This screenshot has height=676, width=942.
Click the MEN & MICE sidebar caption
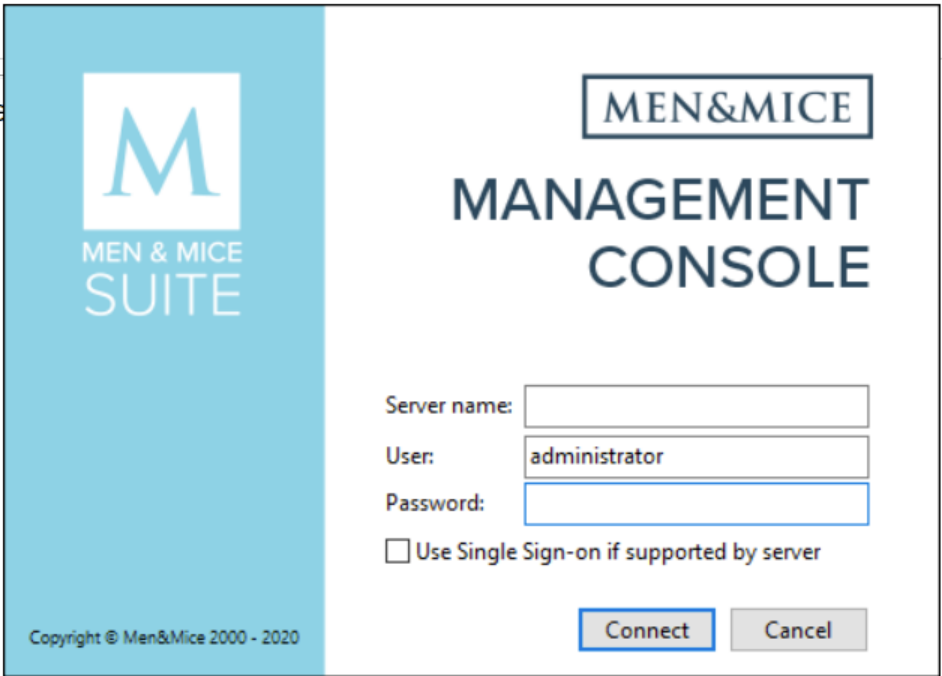click(x=162, y=252)
